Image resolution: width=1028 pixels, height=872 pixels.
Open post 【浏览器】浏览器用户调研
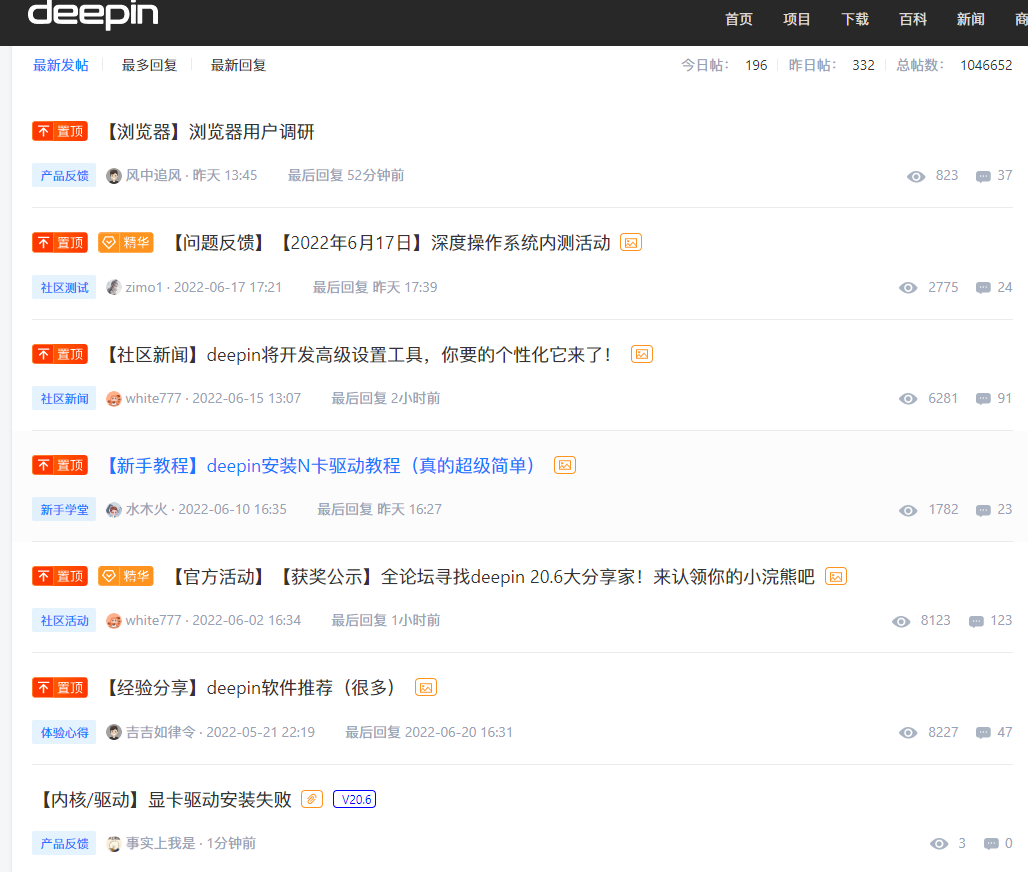pyautogui.click(x=210, y=132)
